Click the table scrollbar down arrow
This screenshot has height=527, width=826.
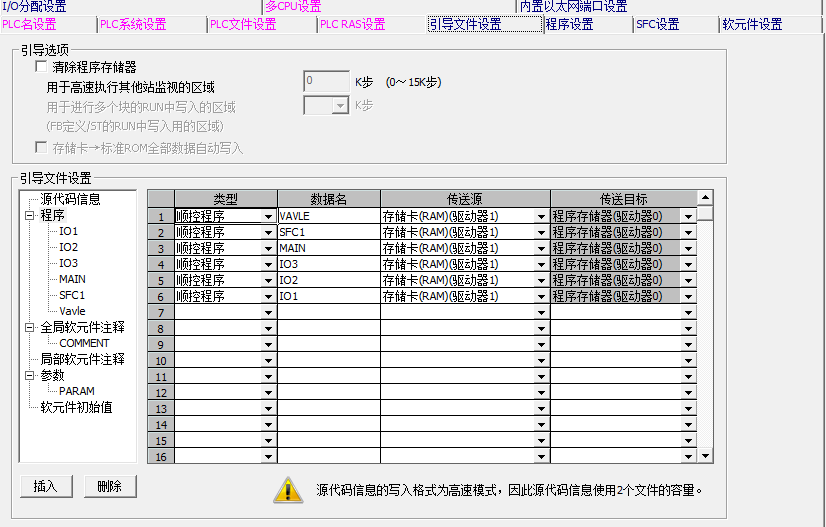(x=705, y=456)
